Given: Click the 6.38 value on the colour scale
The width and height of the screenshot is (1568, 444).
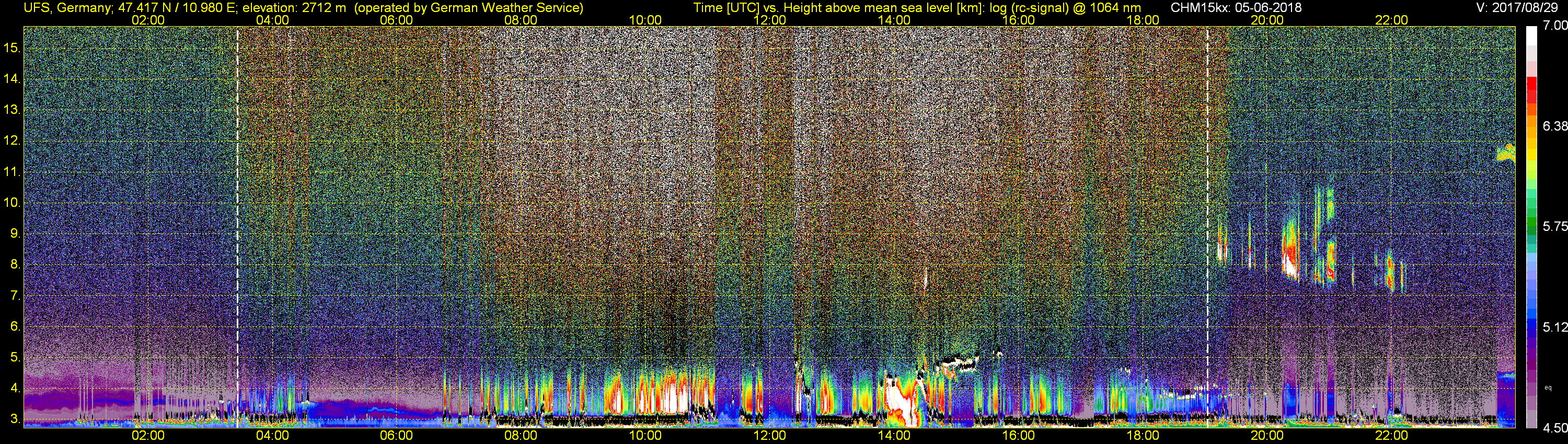Looking at the screenshot, I should (x=1554, y=126).
